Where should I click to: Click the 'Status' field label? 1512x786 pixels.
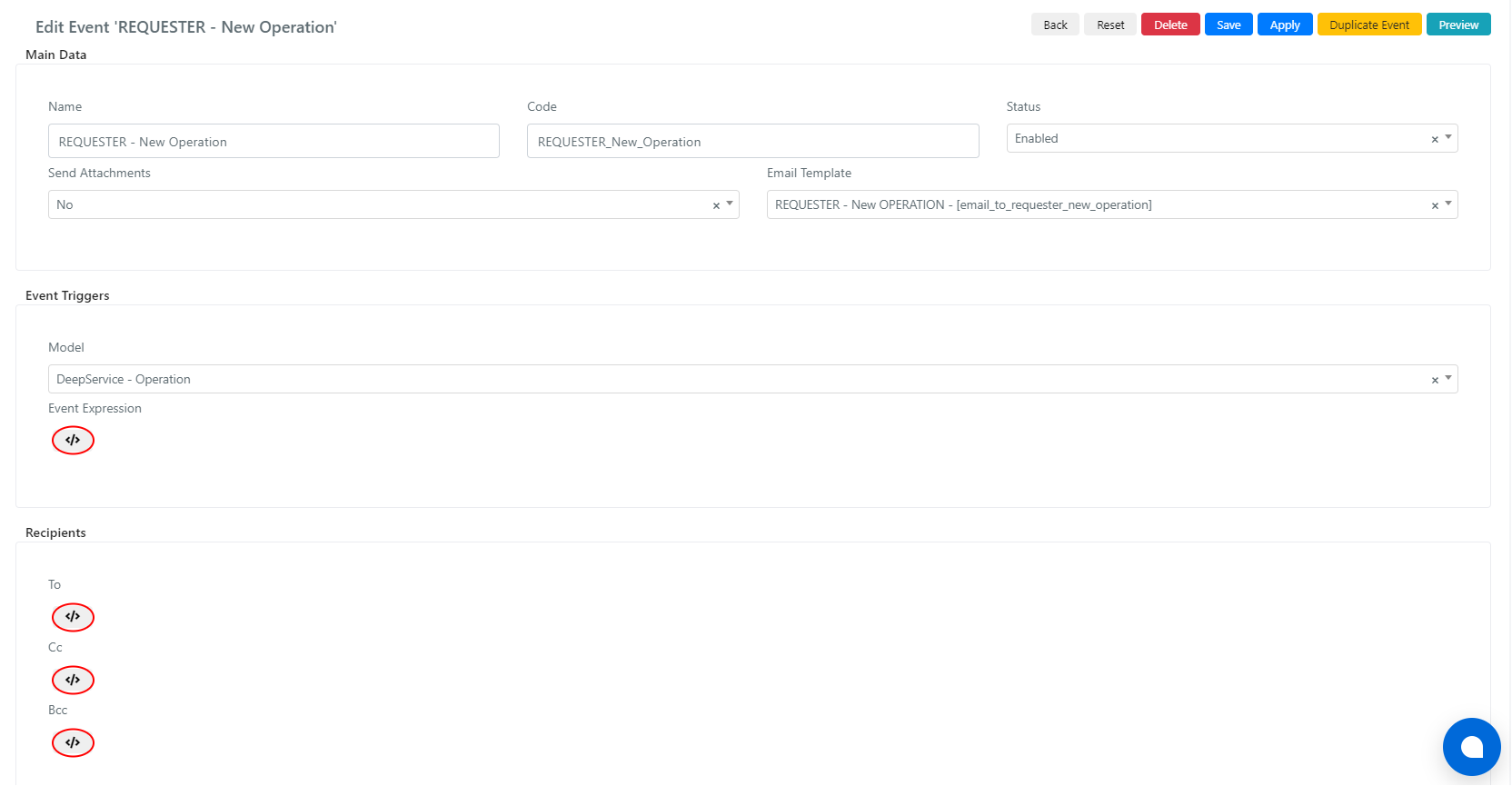click(x=1023, y=106)
